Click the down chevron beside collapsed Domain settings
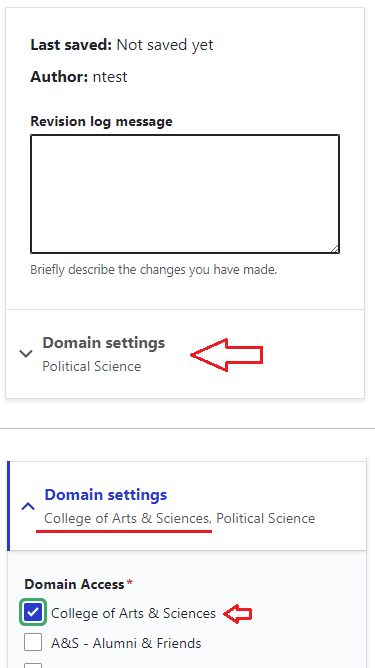375x668 pixels. tap(26, 354)
